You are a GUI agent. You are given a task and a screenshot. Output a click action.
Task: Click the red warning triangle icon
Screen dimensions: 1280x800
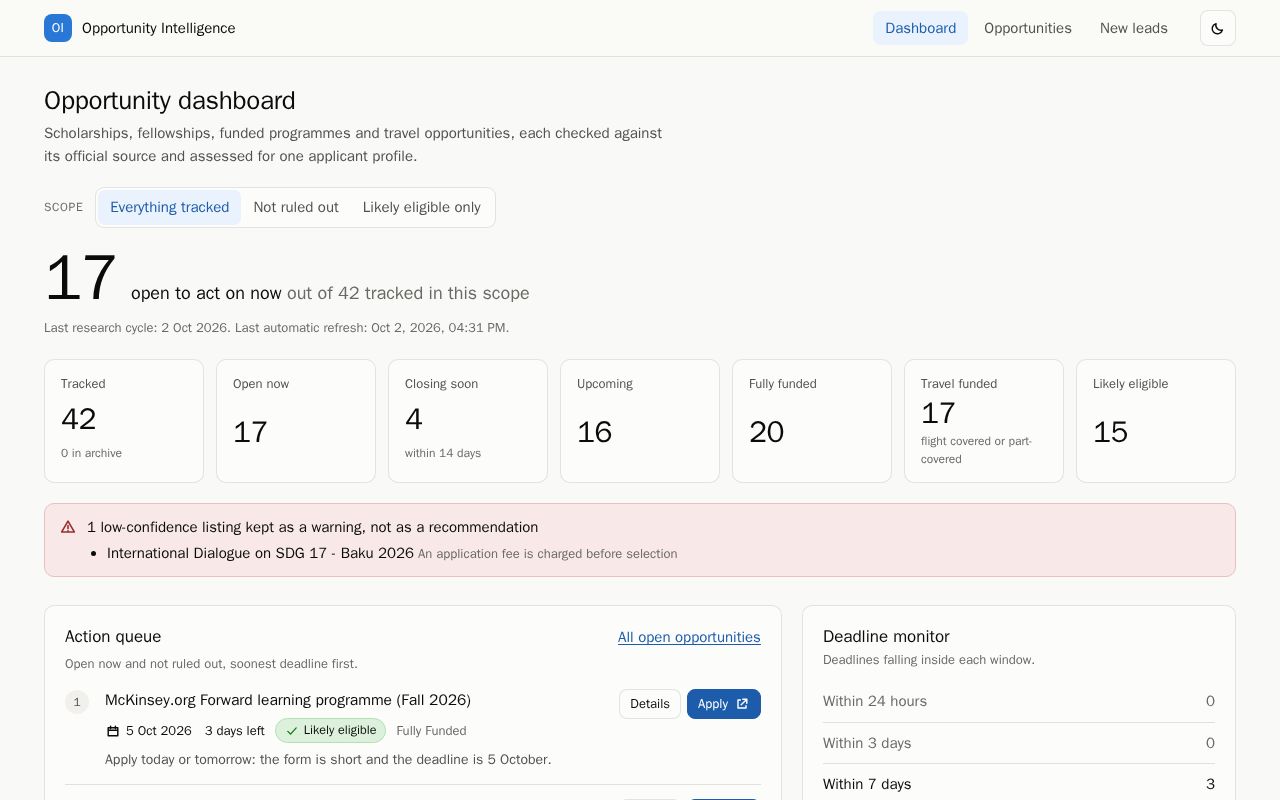(x=68, y=527)
